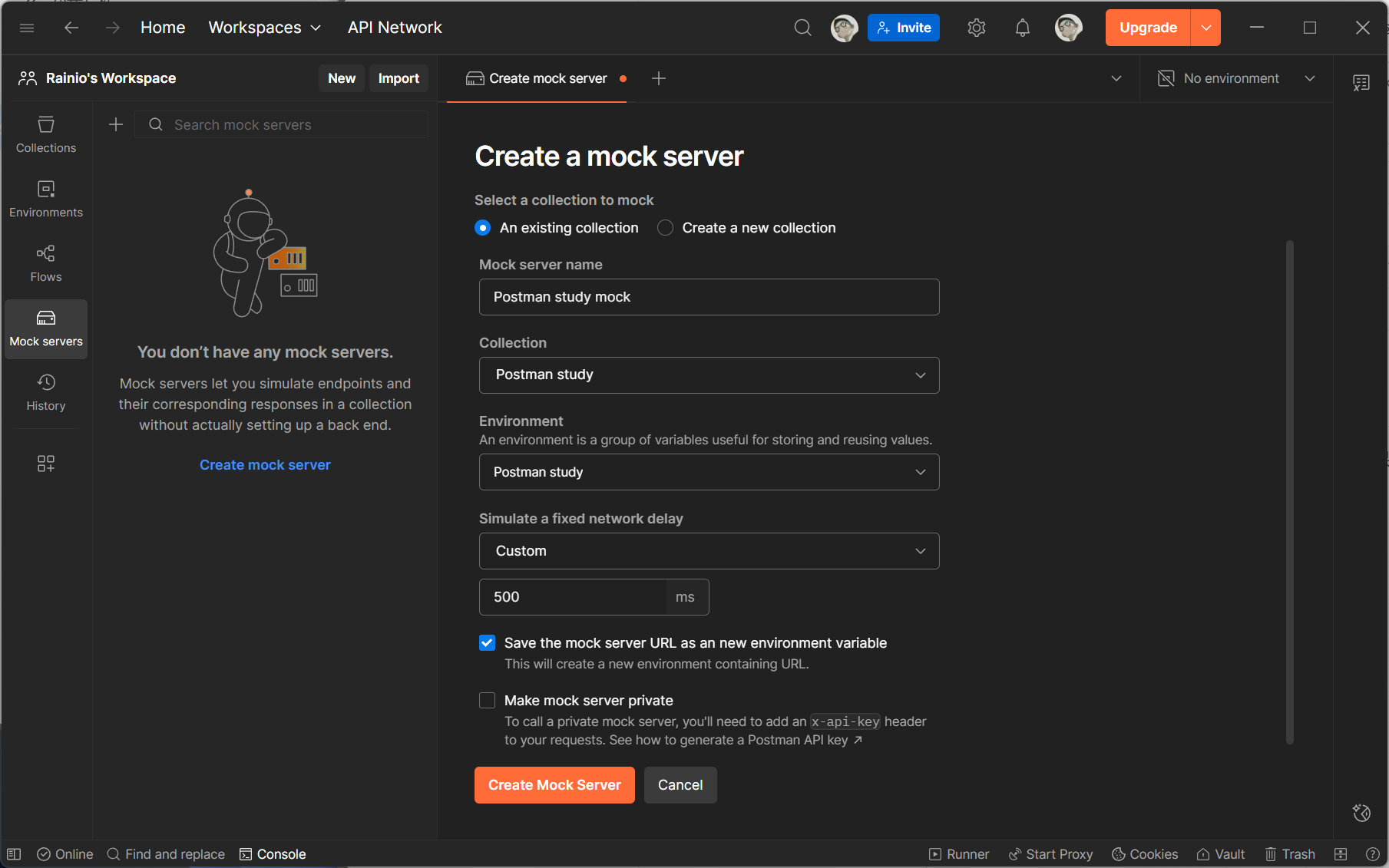
Task: Click the Rainio's Workspace title
Action: tap(111, 78)
